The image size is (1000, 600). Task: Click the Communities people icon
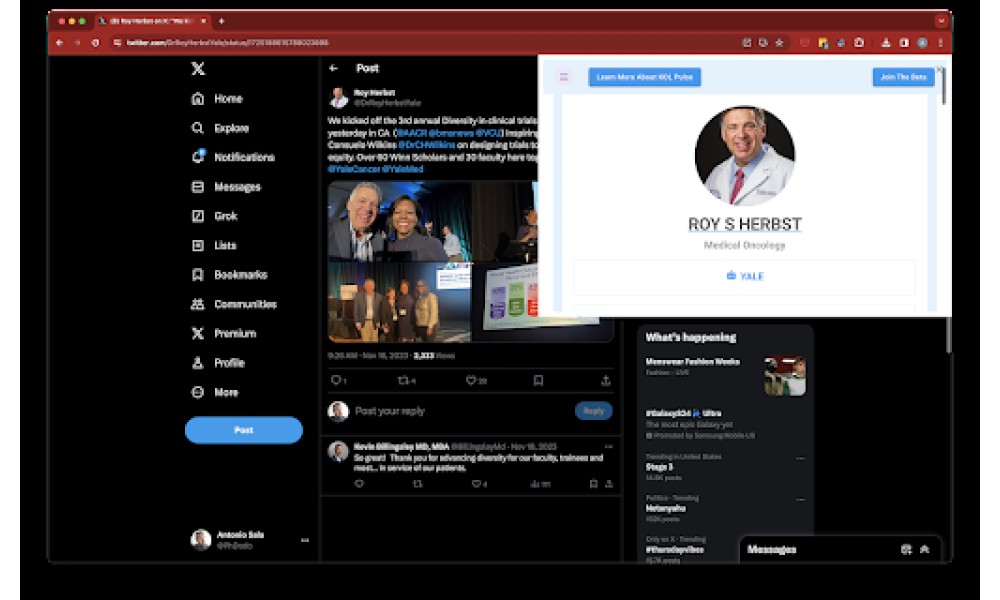click(198, 304)
